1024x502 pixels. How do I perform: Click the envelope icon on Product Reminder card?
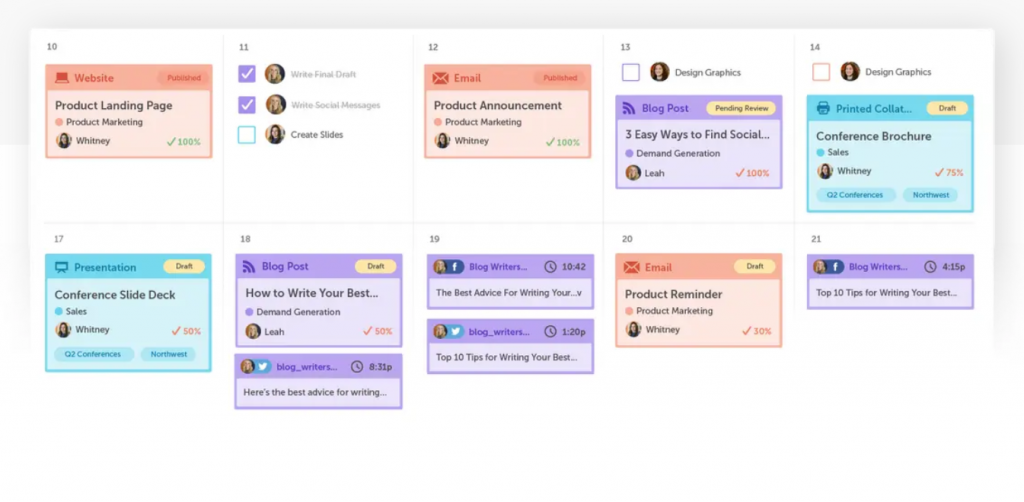coord(632,267)
